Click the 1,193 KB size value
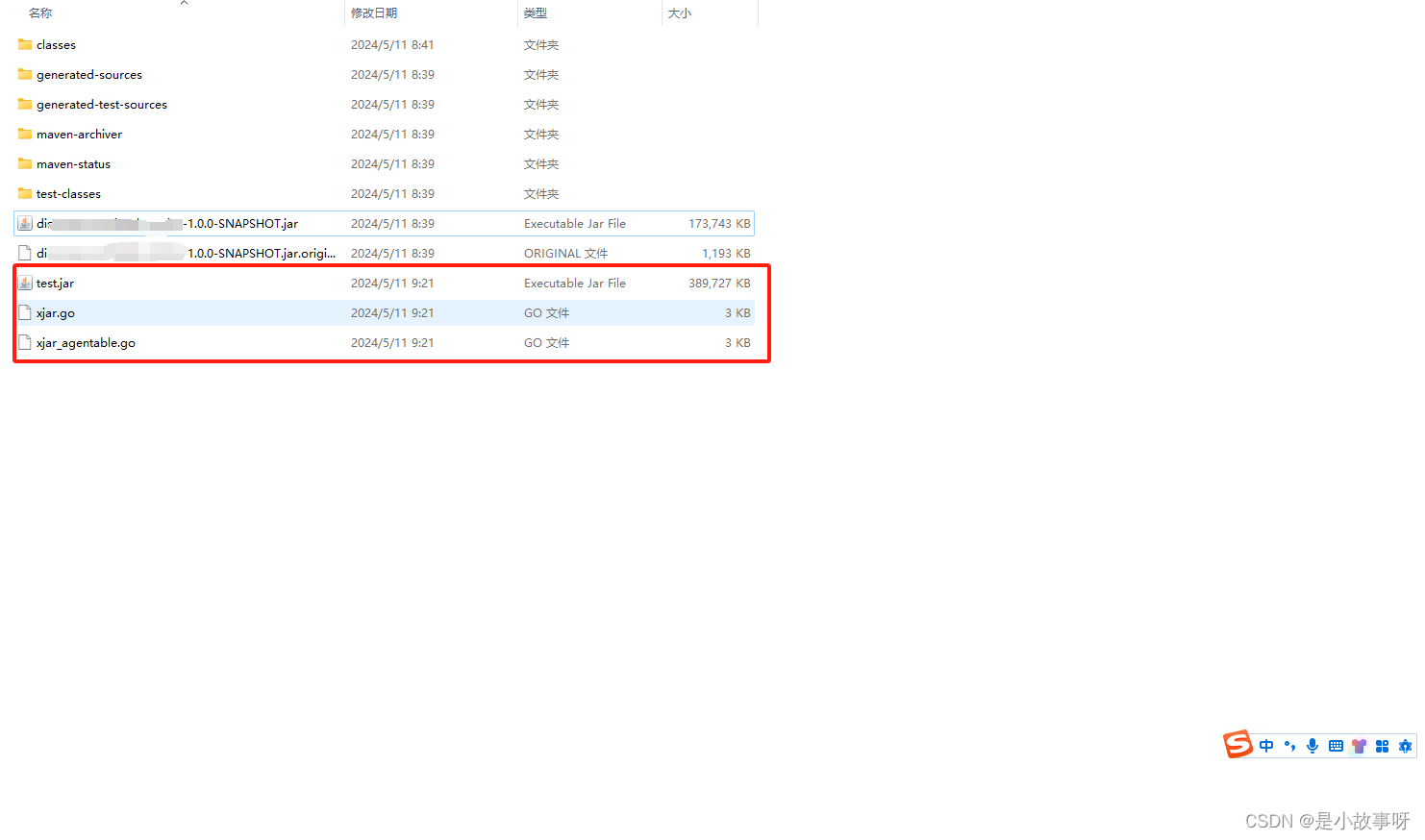The image size is (1425, 840). (x=726, y=253)
